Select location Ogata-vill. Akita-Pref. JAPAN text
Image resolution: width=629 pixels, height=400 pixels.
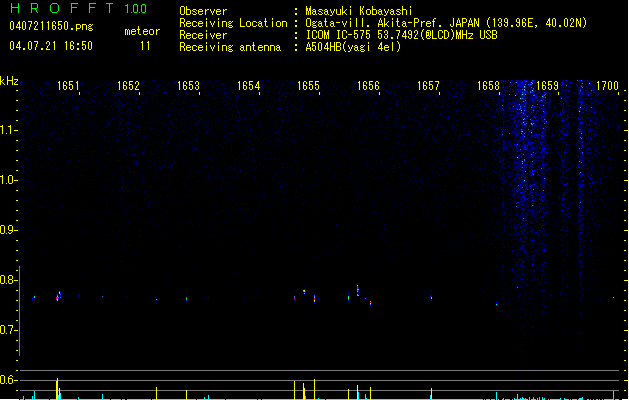(446, 23)
